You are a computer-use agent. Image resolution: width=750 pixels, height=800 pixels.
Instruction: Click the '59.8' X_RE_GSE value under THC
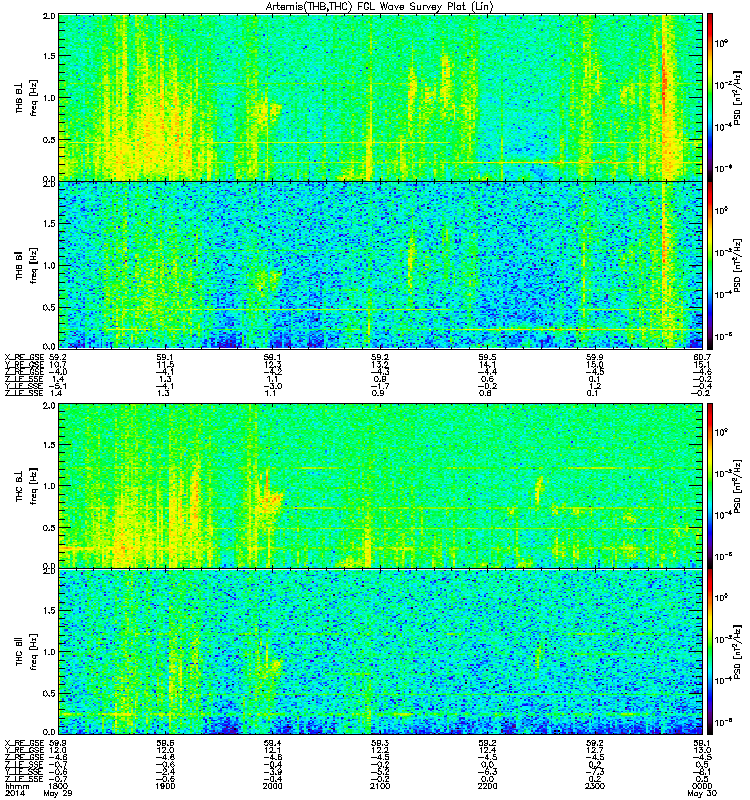click(58, 743)
